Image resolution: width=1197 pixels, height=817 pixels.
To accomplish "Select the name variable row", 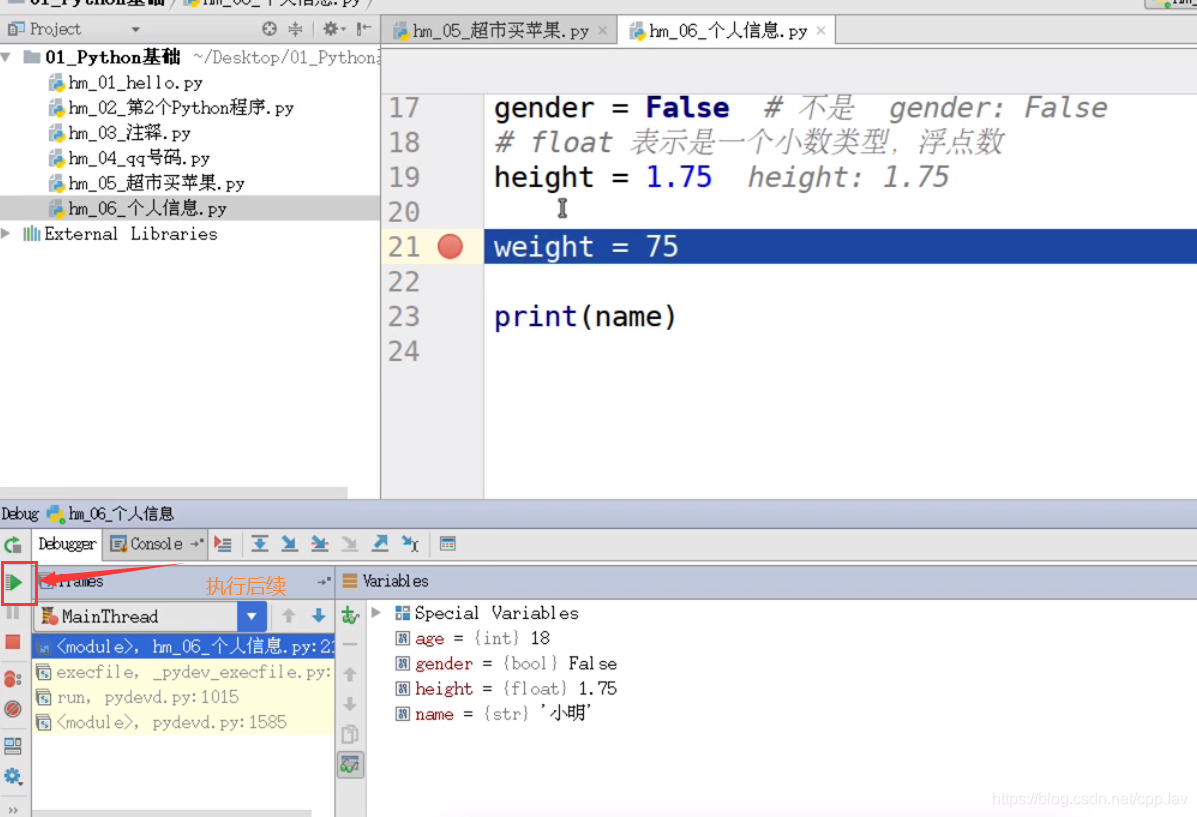I will 493,714.
